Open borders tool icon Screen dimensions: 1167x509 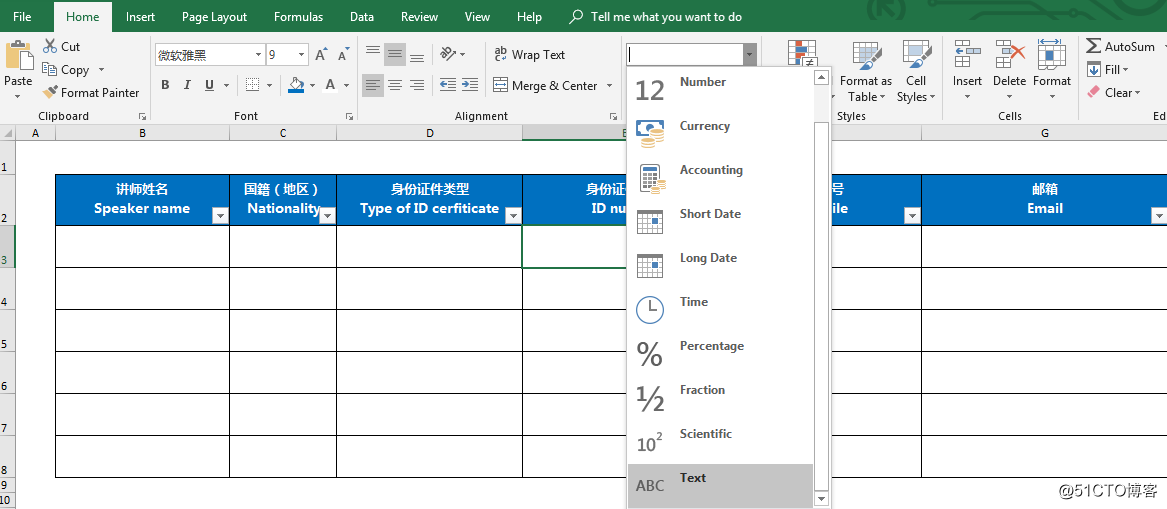[x=252, y=85]
